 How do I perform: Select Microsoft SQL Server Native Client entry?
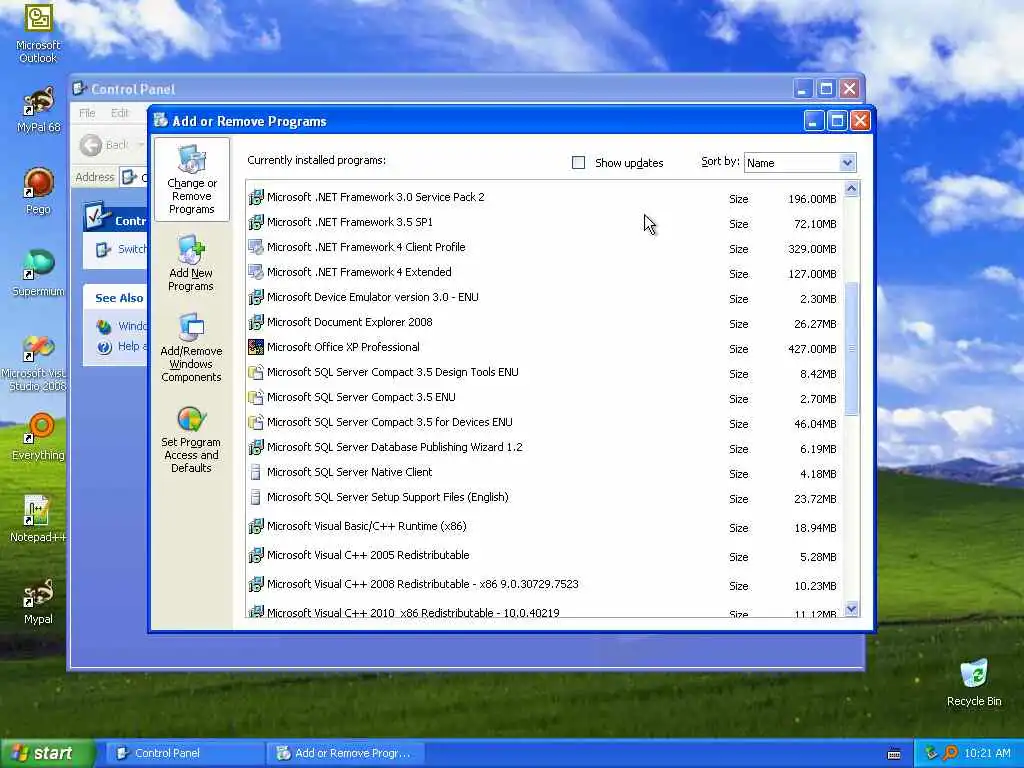[544, 472]
